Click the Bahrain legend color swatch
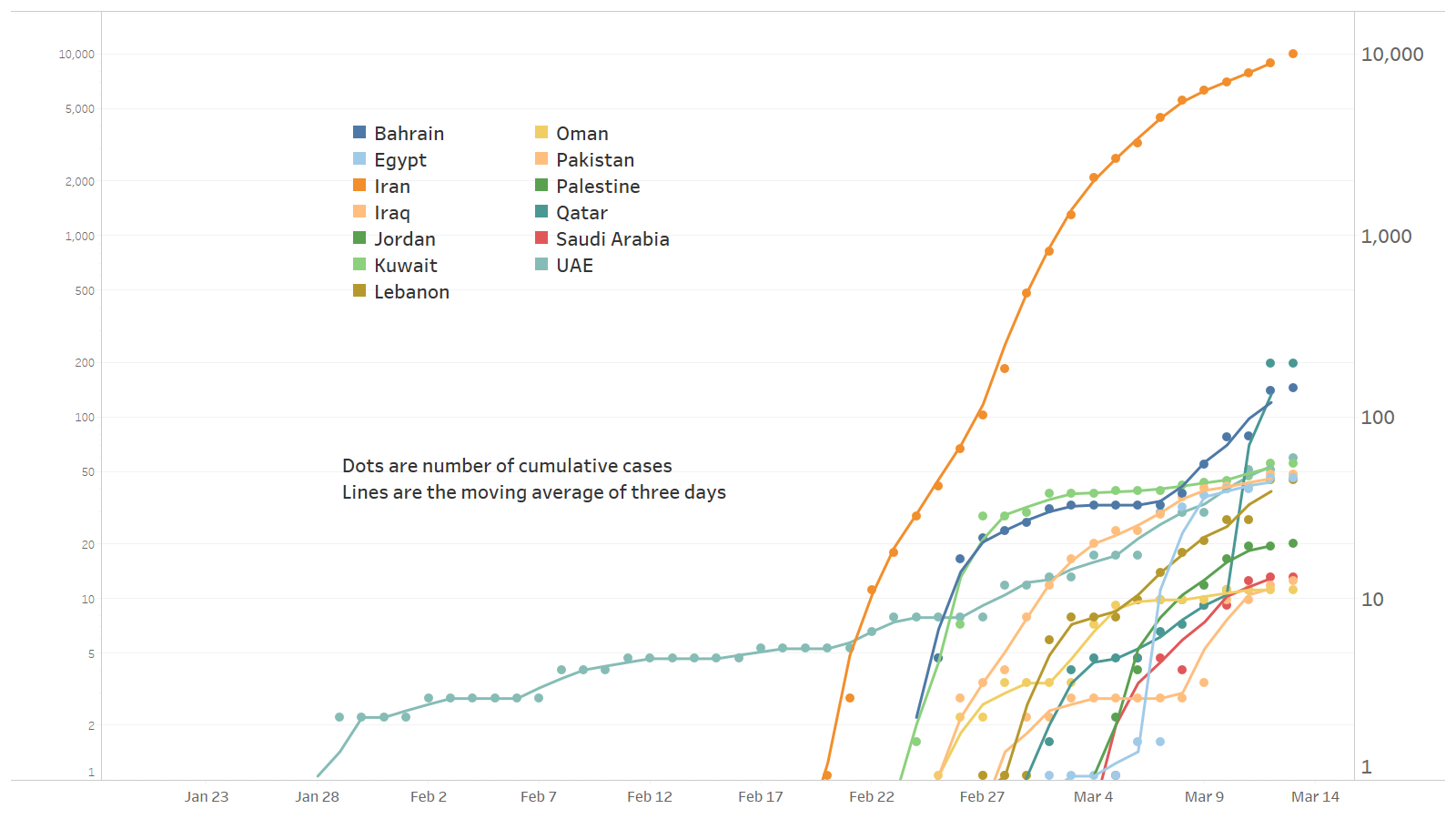 tap(359, 133)
